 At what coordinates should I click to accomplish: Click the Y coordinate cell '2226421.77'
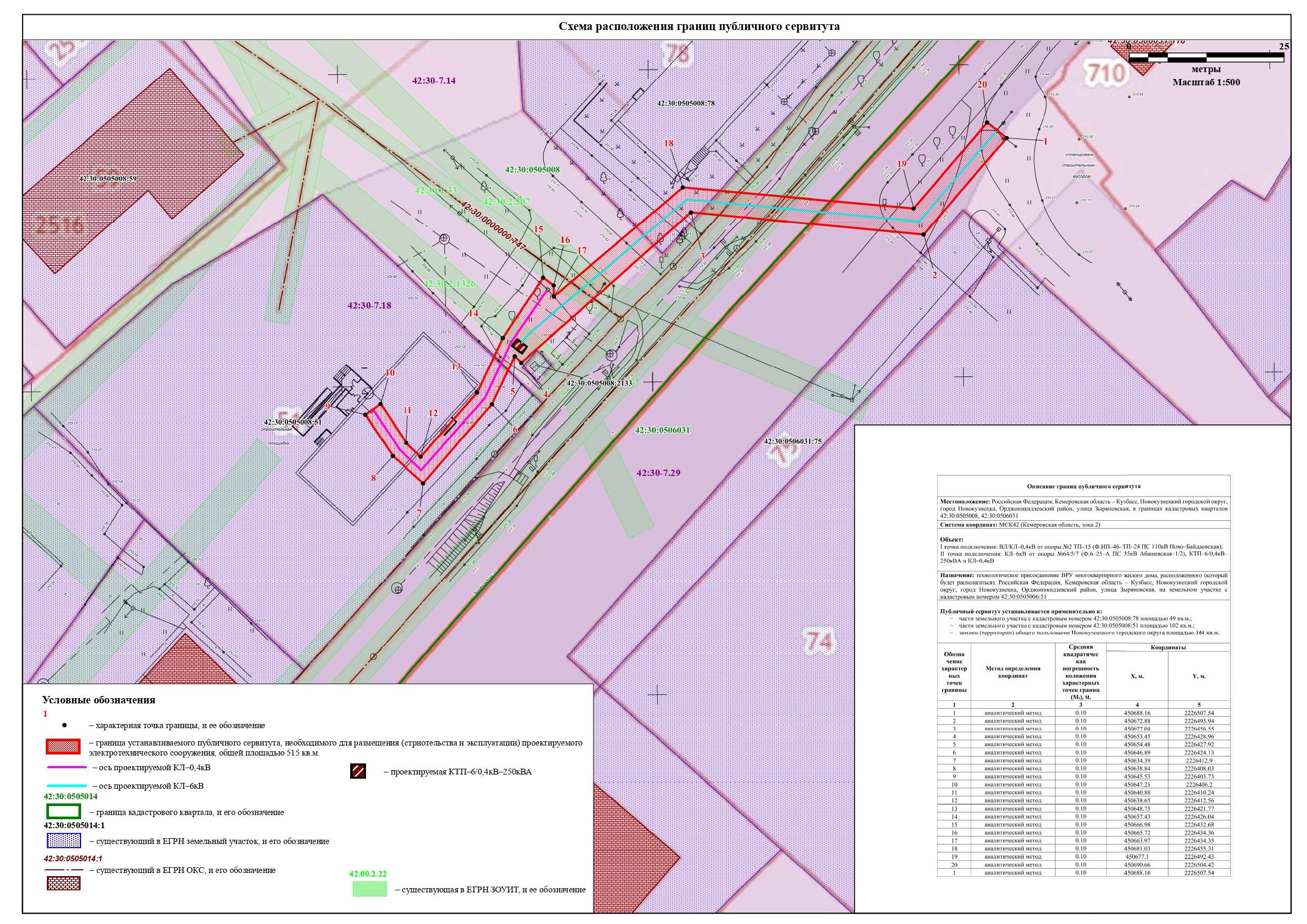tap(1199, 808)
